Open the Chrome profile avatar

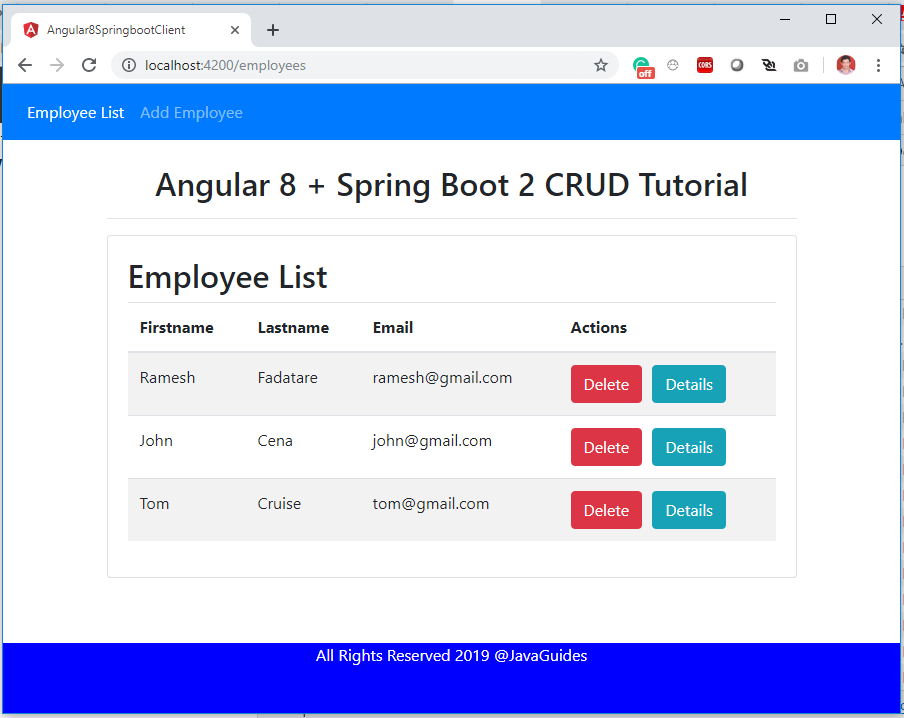coord(846,65)
